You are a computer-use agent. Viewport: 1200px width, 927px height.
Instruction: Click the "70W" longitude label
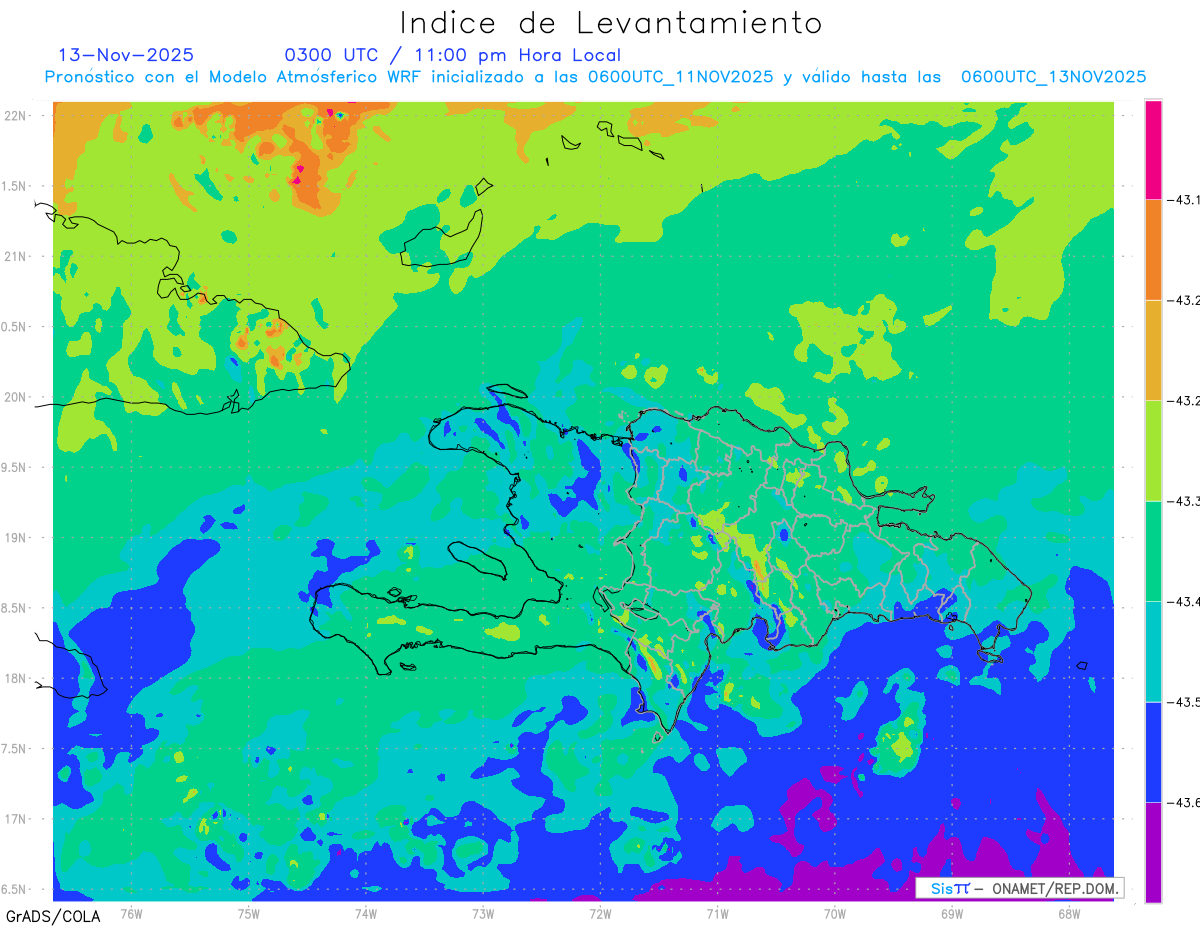(x=835, y=913)
